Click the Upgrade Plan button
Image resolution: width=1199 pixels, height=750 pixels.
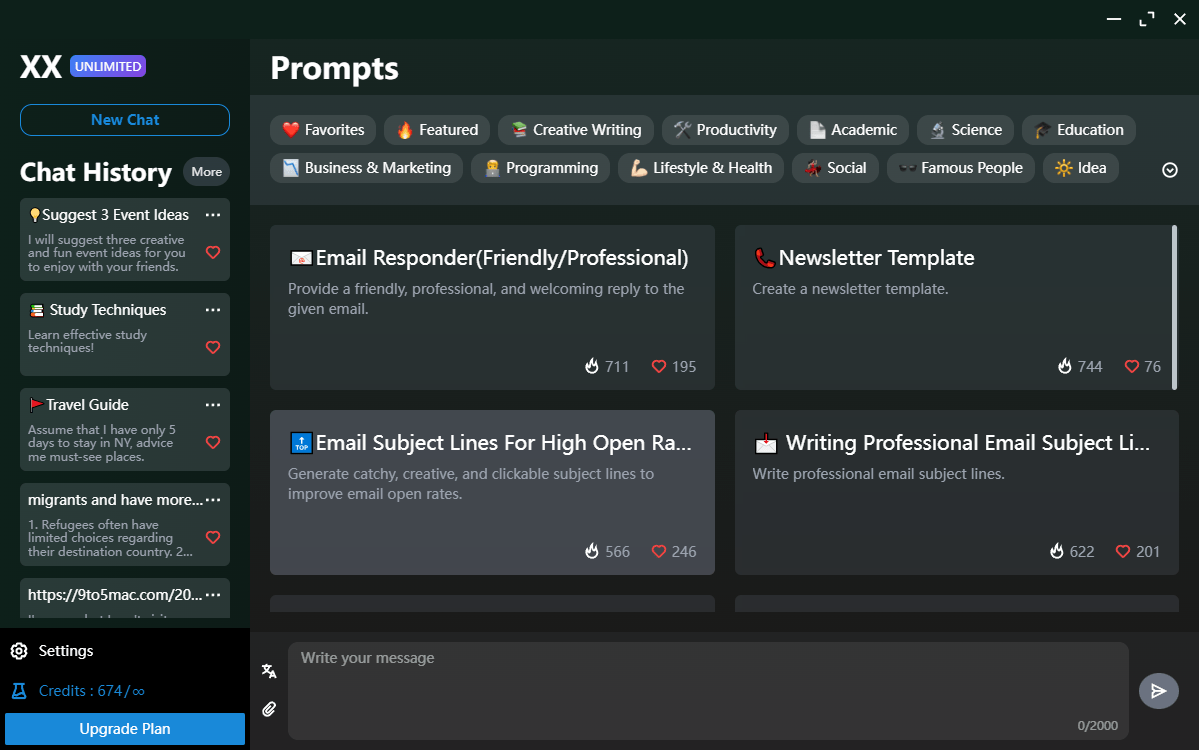pos(125,729)
